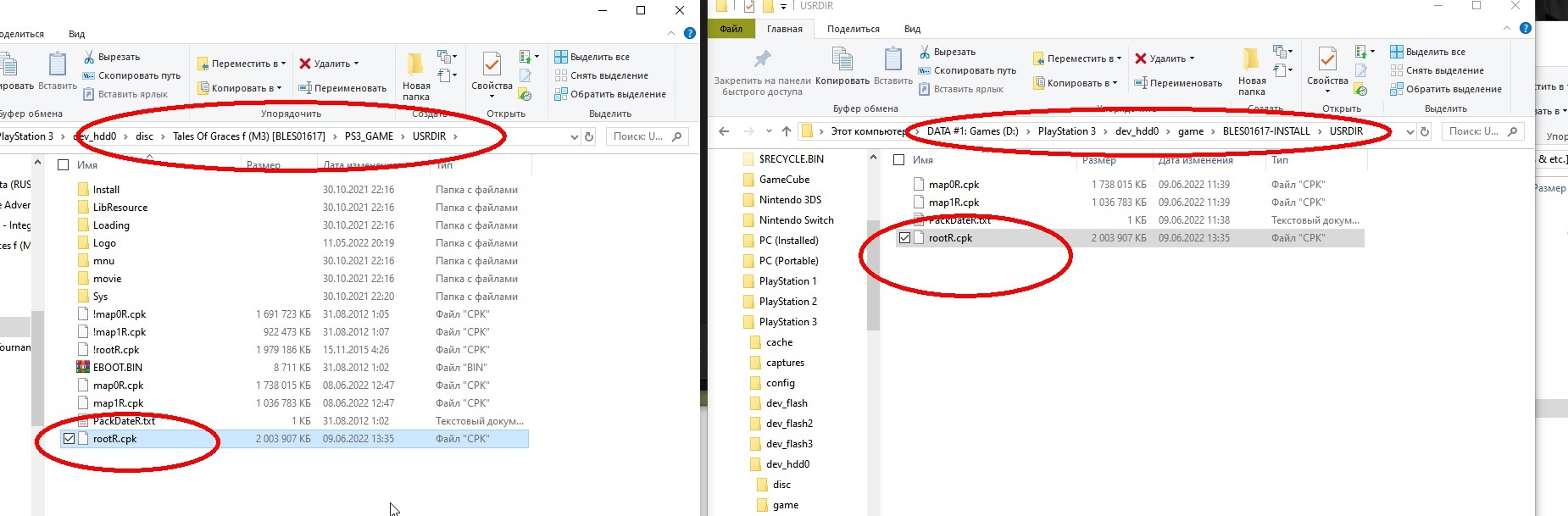Switch to Вид tab in left window

[77, 34]
